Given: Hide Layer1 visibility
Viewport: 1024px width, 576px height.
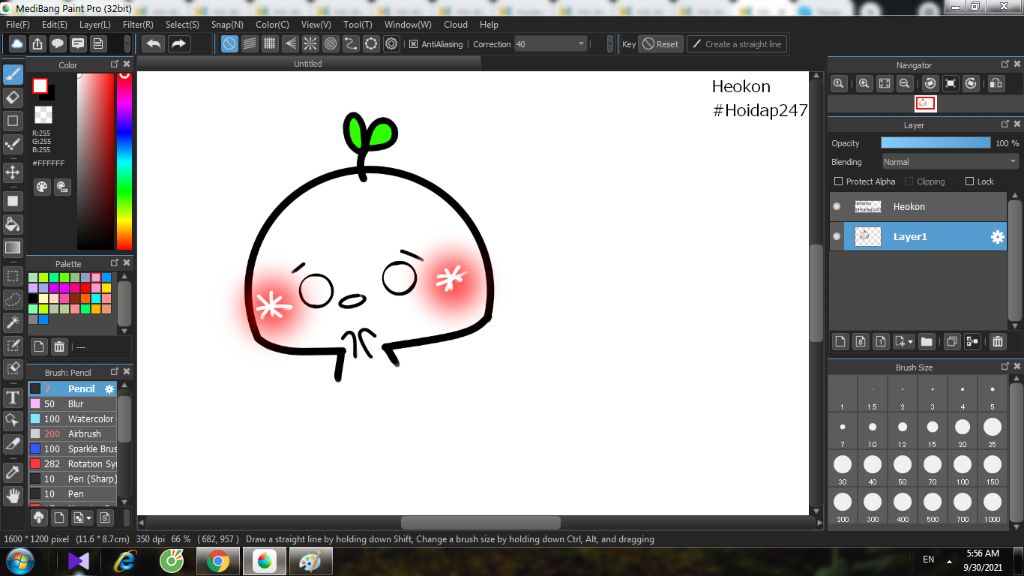Looking at the screenshot, I should coord(837,236).
